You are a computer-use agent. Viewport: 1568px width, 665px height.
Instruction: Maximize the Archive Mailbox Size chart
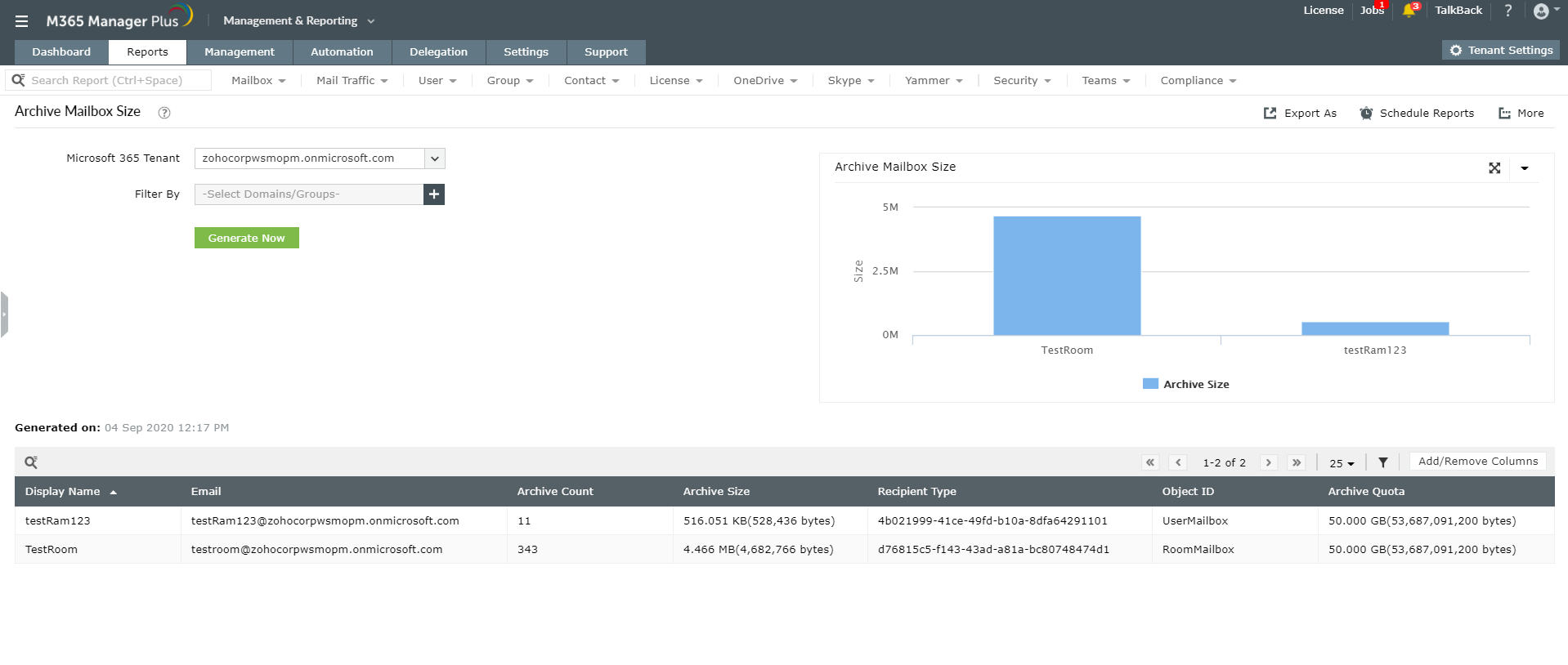click(1494, 168)
